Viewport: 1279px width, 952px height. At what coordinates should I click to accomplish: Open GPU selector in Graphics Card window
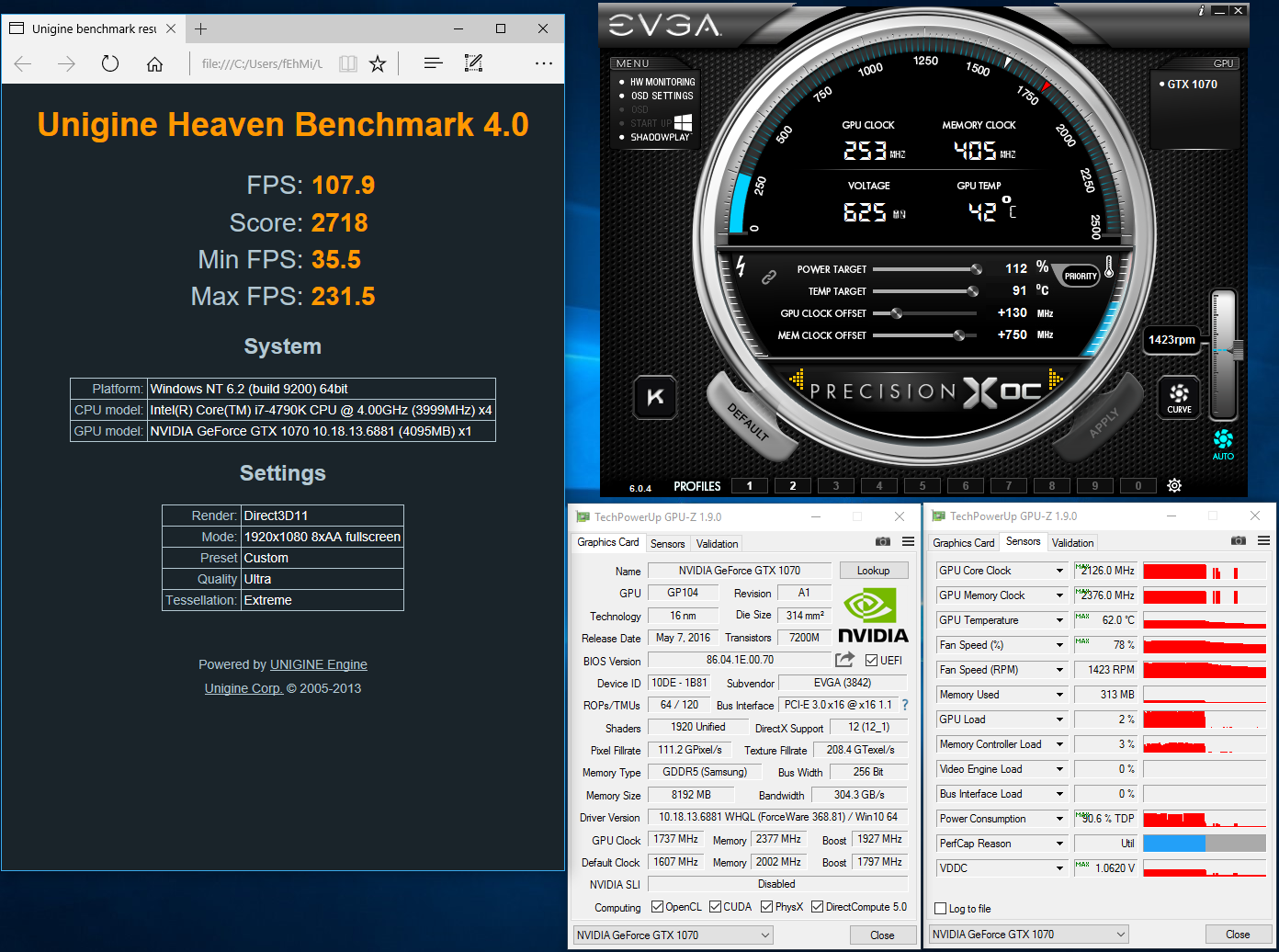pos(673,935)
